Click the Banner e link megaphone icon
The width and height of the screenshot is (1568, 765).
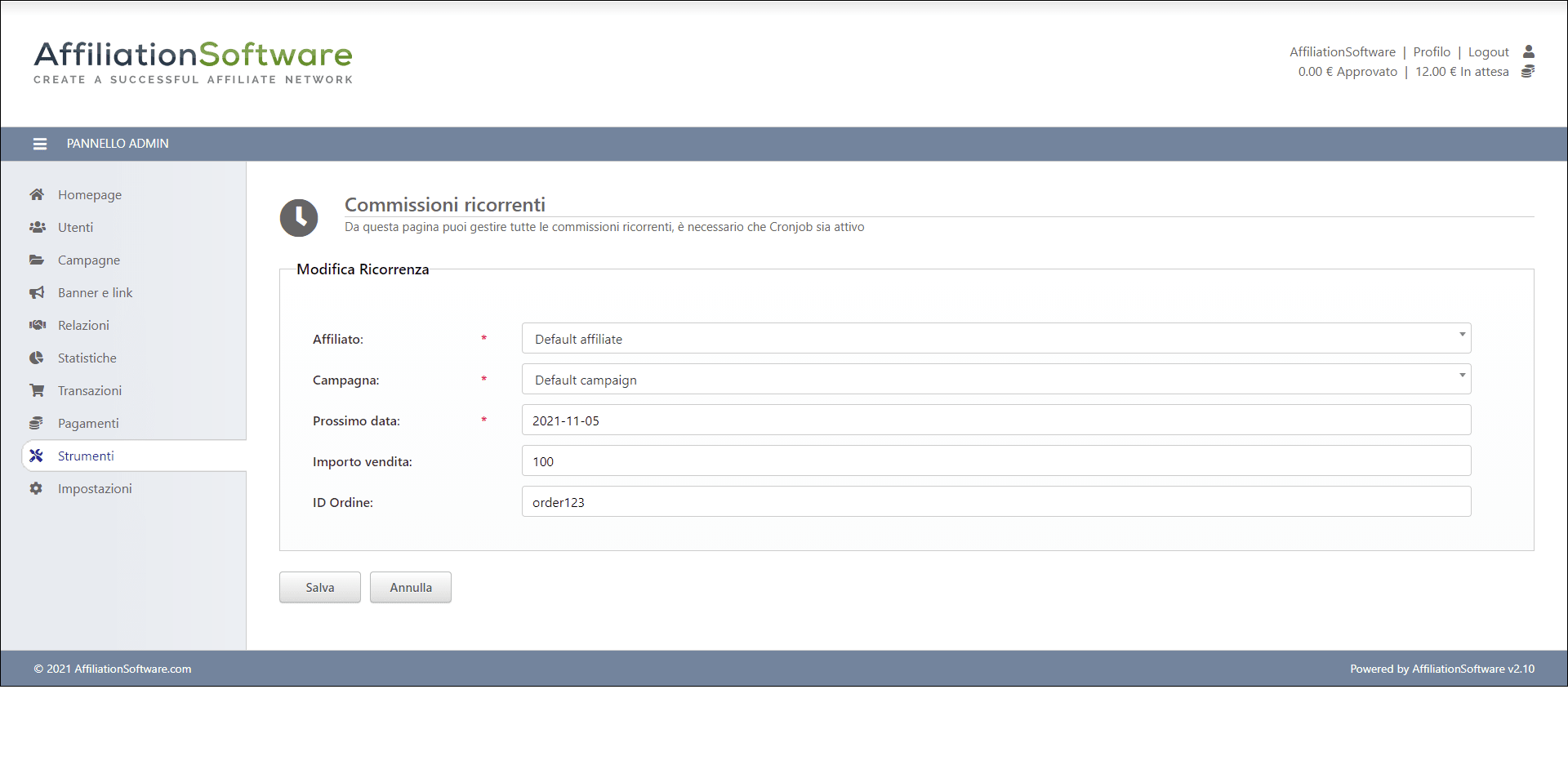[x=37, y=292]
